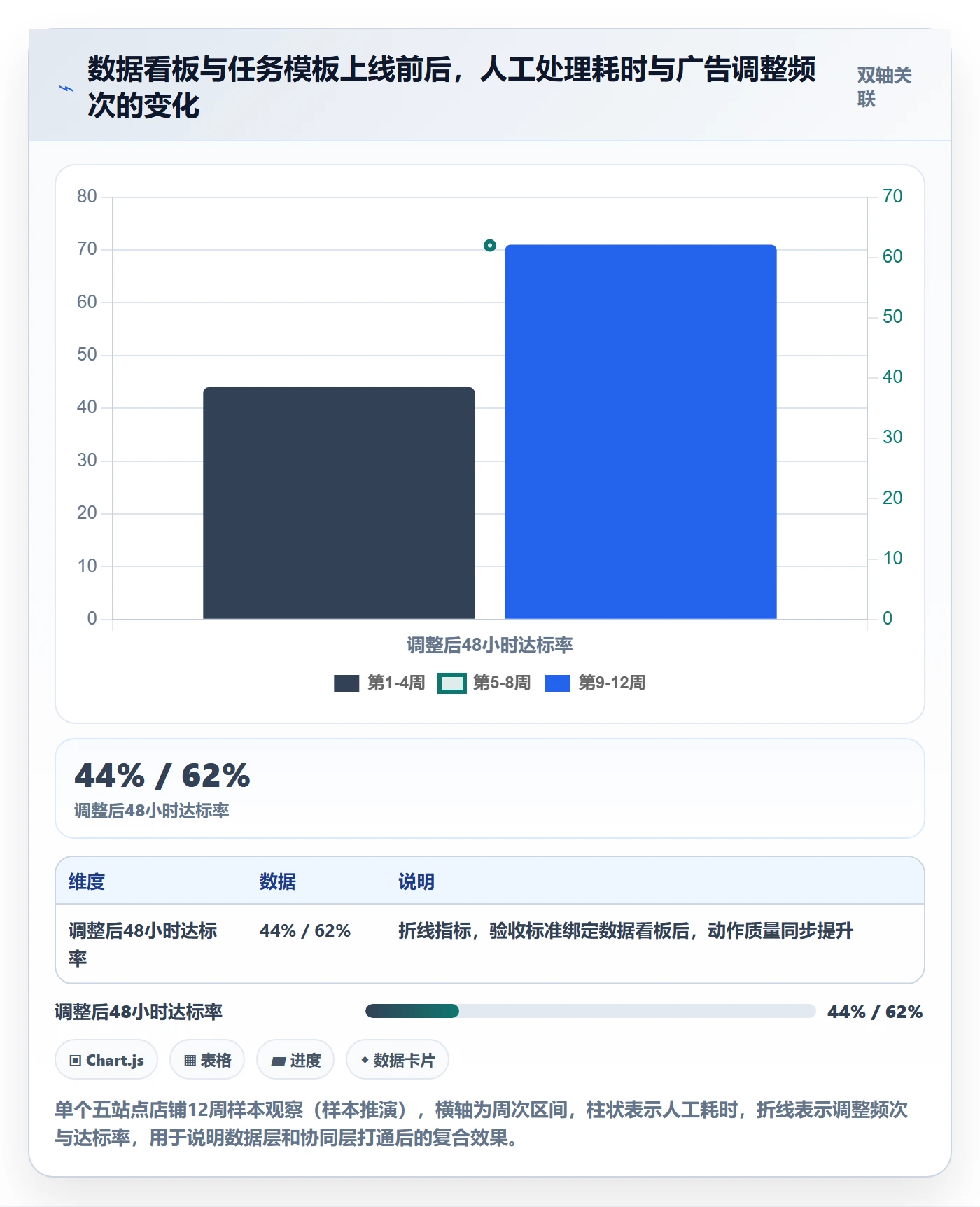980x1207 pixels.
Task: Click the Chart.js chip
Action: click(x=106, y=1060)
